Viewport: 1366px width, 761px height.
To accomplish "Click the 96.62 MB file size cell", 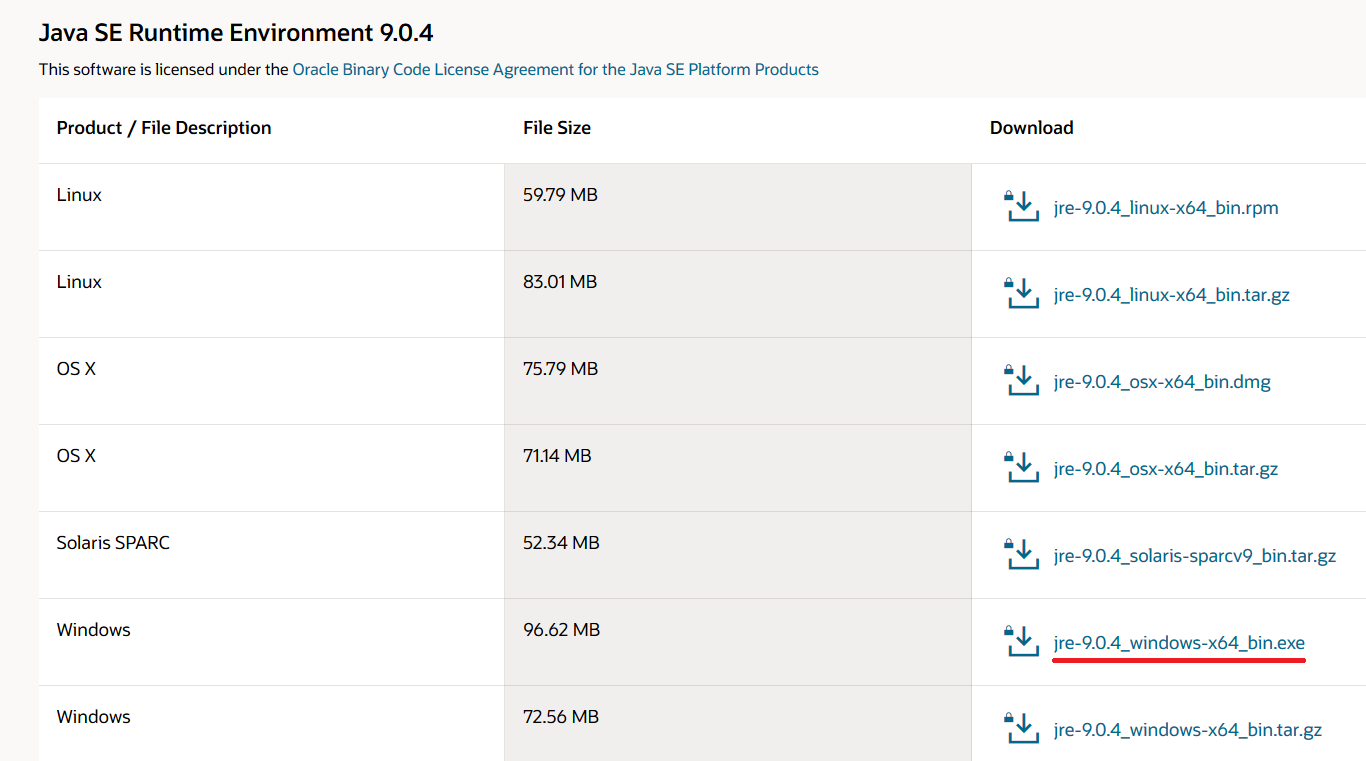I will [x=561, y=630].
